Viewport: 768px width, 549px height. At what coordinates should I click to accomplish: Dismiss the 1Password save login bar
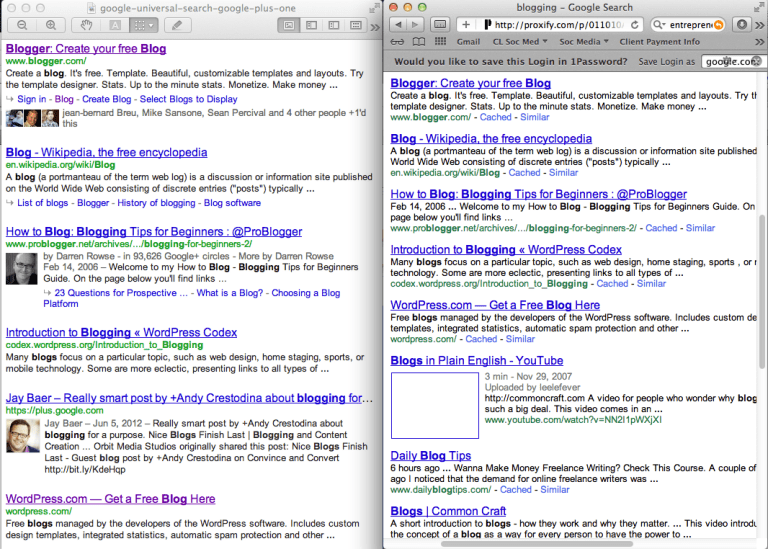pyautogui.click(x=757, y=61)
